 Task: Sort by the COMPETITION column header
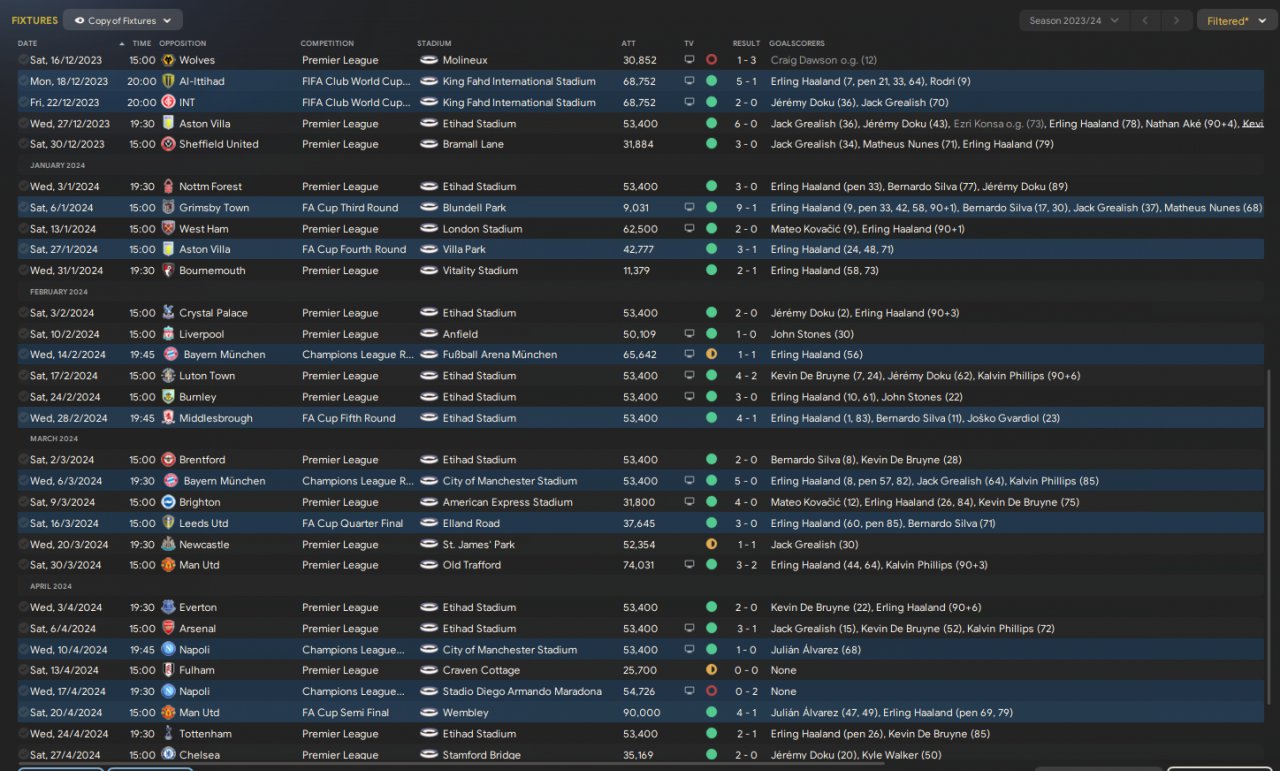tap(327, 43)
